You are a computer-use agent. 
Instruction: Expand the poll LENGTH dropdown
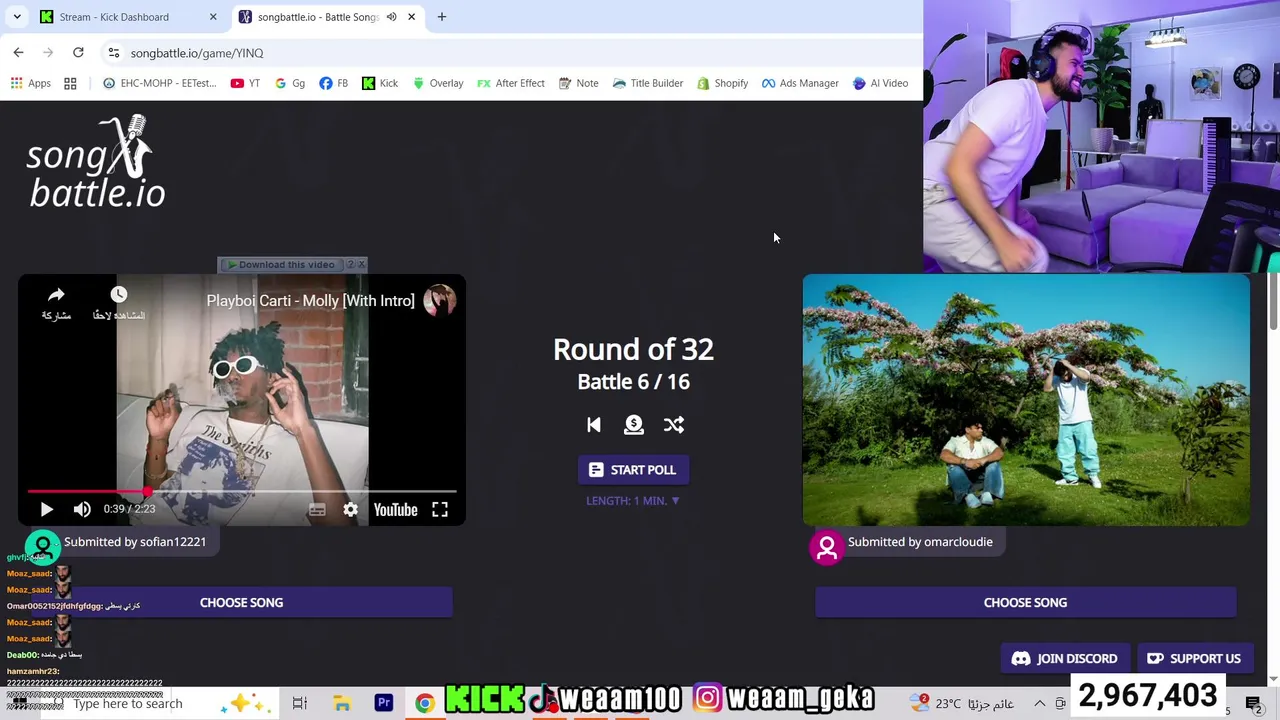click(x=633, y=500)
